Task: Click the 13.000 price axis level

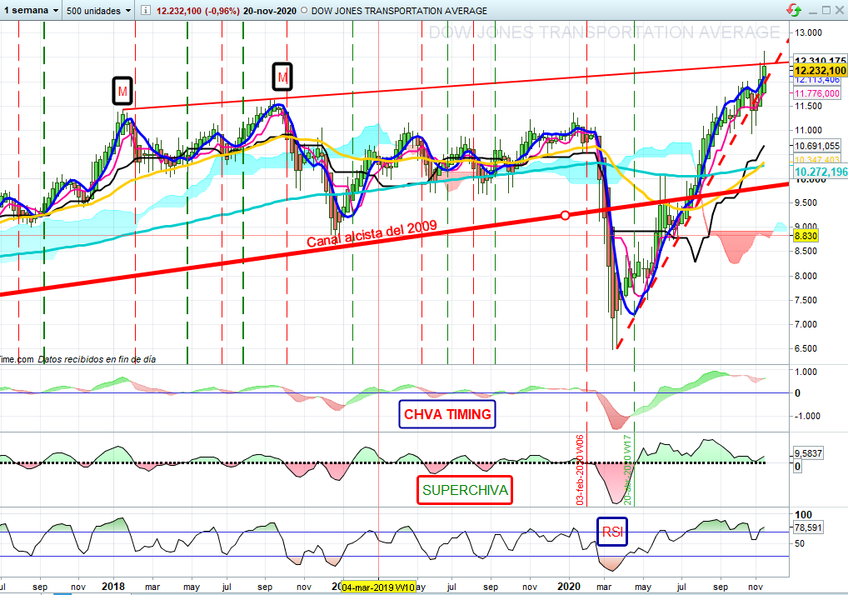Action: 808,32
